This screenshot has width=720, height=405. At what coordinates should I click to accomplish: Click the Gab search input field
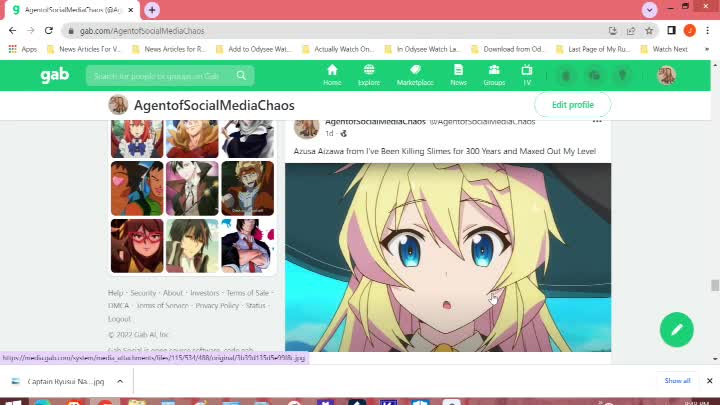[162, 76]
